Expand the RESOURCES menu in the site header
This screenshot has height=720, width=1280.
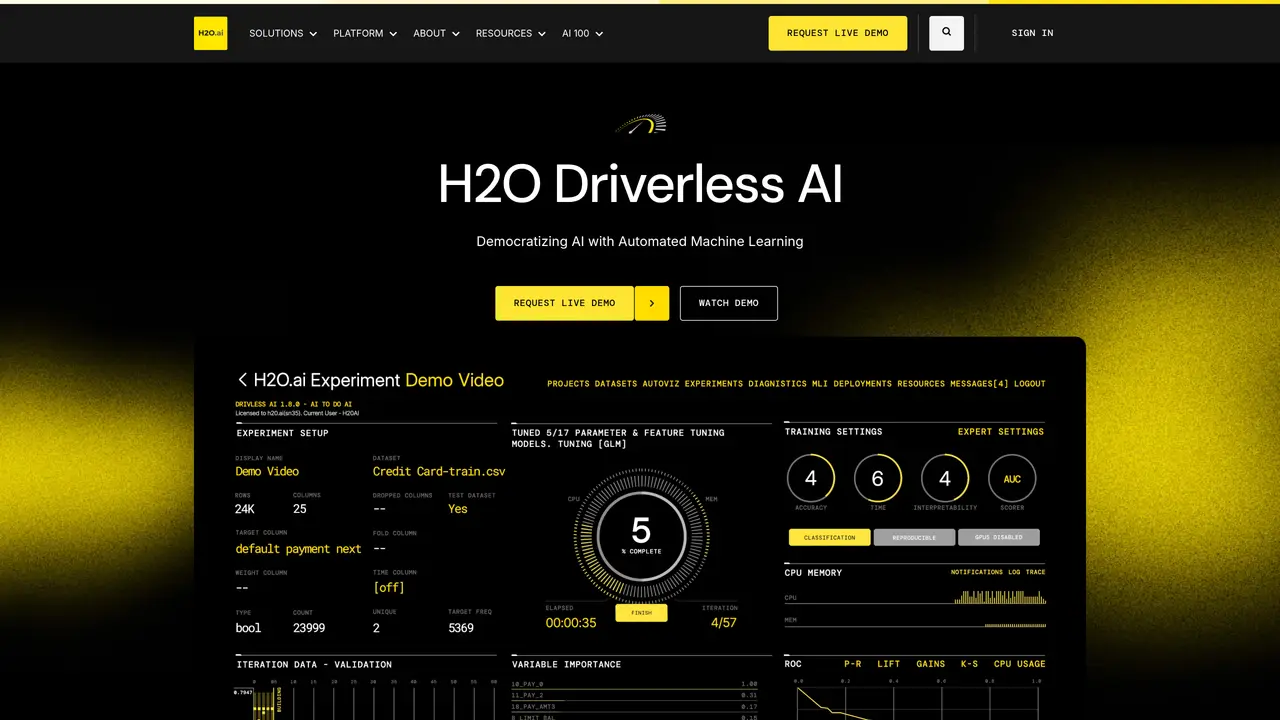511,33
